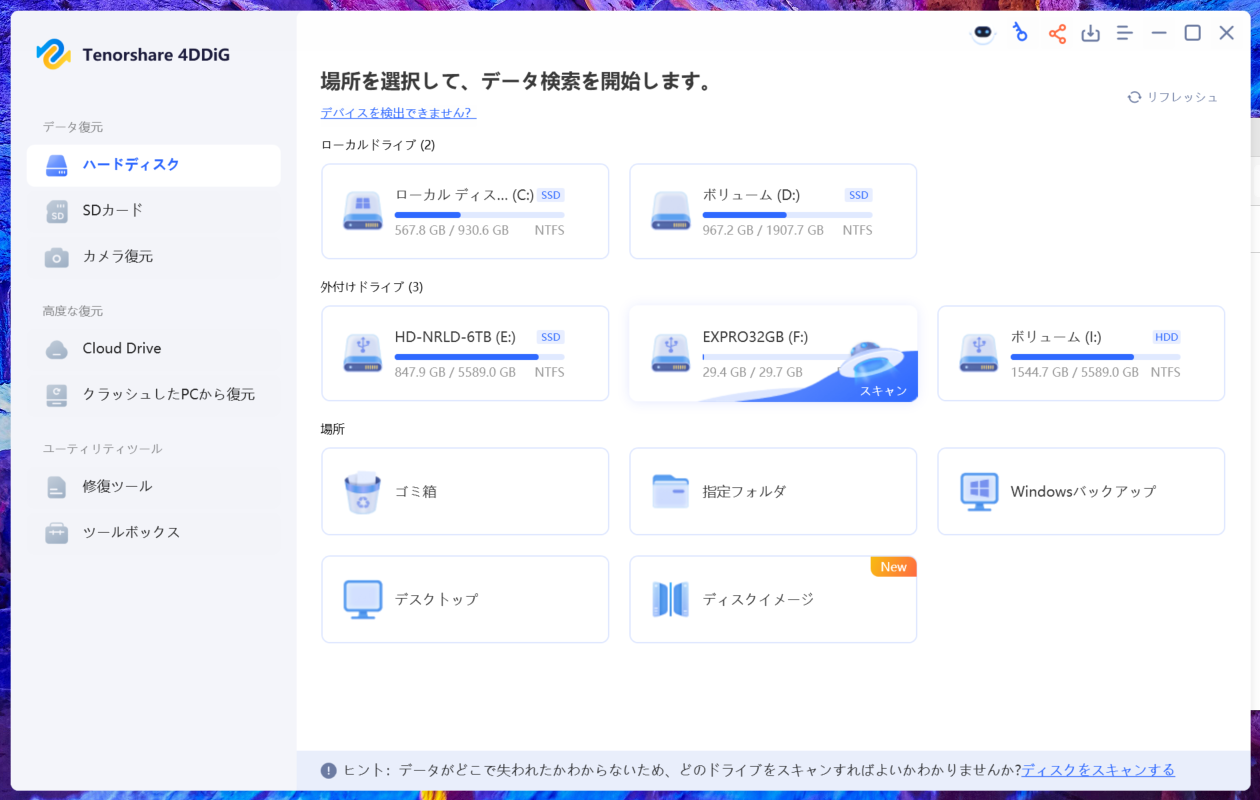The width and height of the screenshot is (1260, 800).
Task: Click the Windowsバックアップ icon
Action: tap(978, 492)
